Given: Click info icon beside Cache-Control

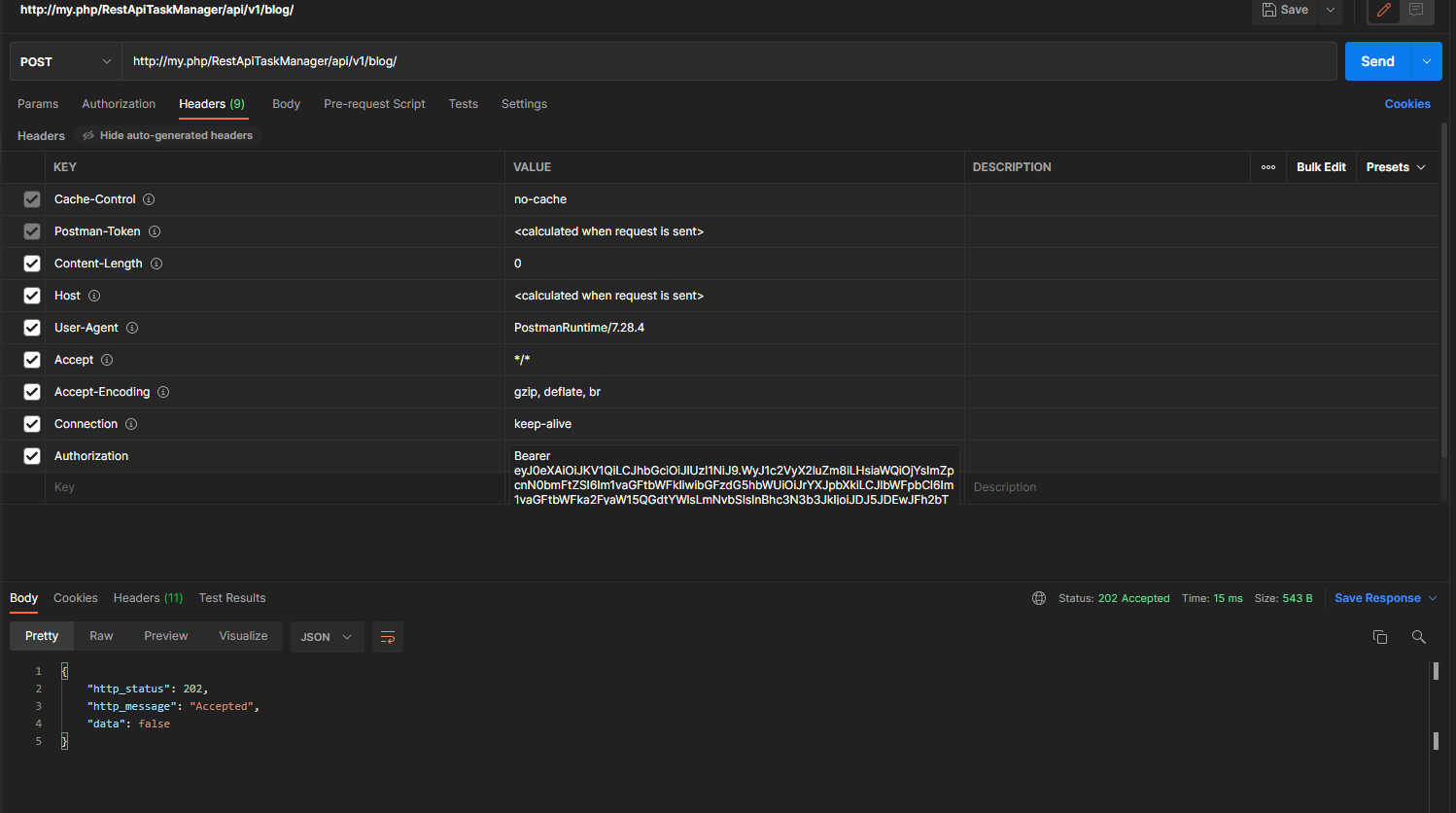Looking at the screenshot, I should 149,199.
